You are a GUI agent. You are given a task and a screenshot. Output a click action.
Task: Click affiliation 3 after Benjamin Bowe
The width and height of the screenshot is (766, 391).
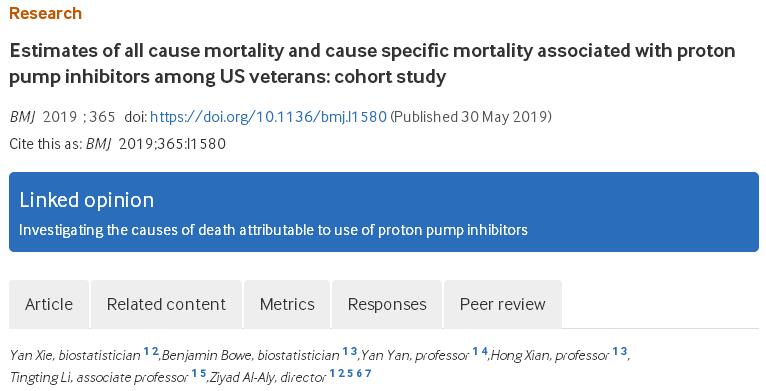pyautogui.click(x=354, y=351)
